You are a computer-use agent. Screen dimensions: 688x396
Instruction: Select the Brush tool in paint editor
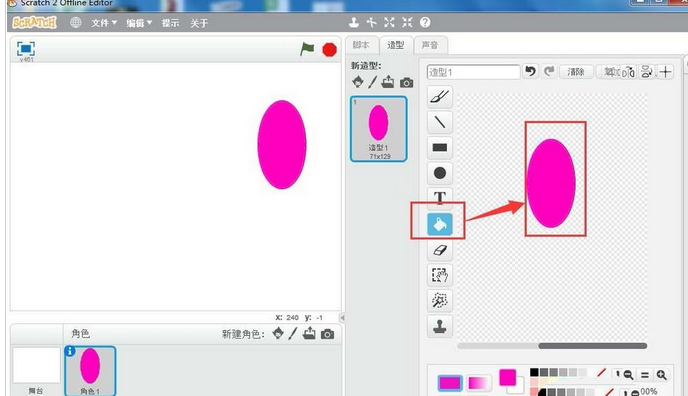(440, 96)
